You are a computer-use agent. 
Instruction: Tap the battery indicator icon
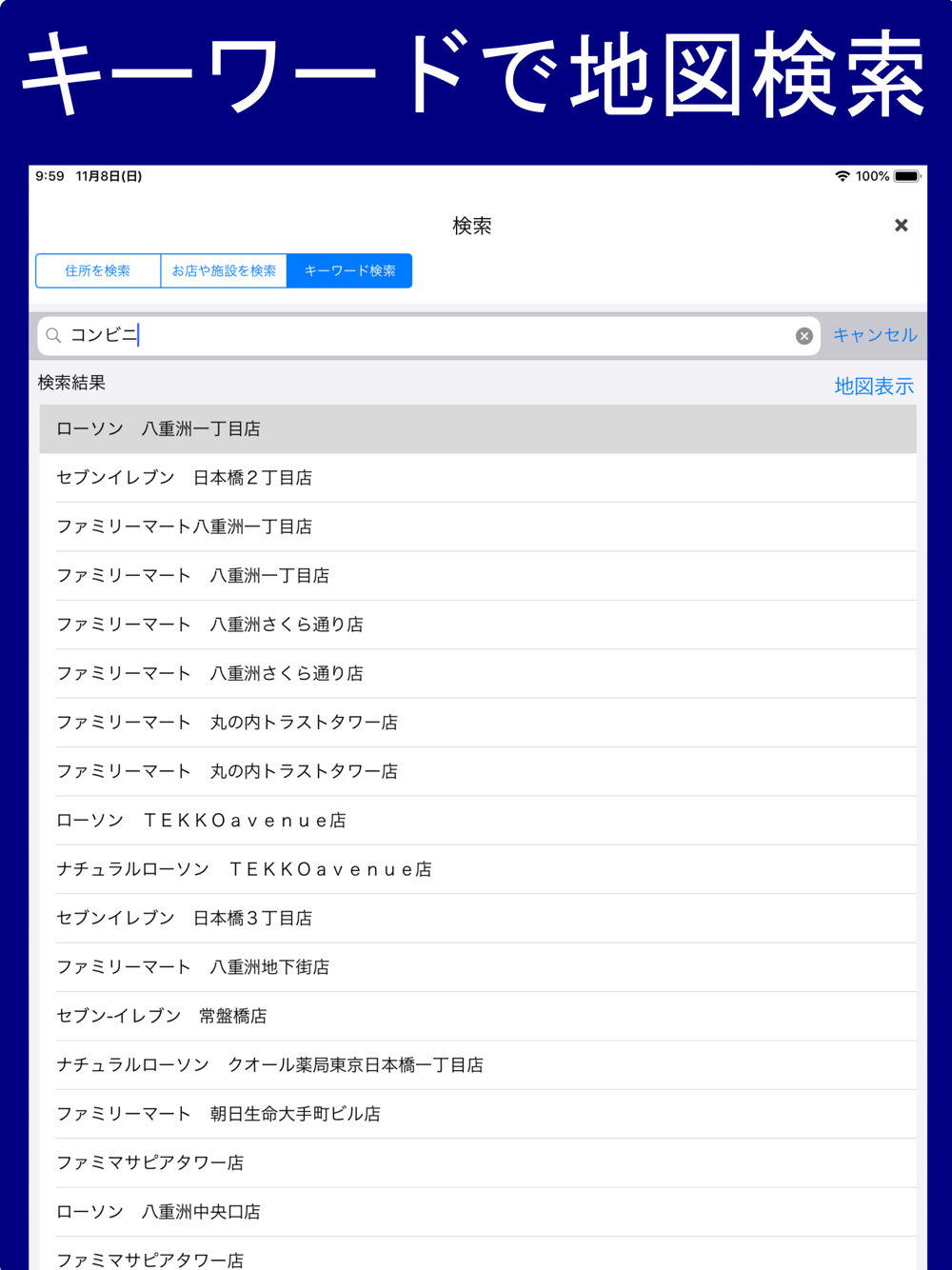[907, 176]
